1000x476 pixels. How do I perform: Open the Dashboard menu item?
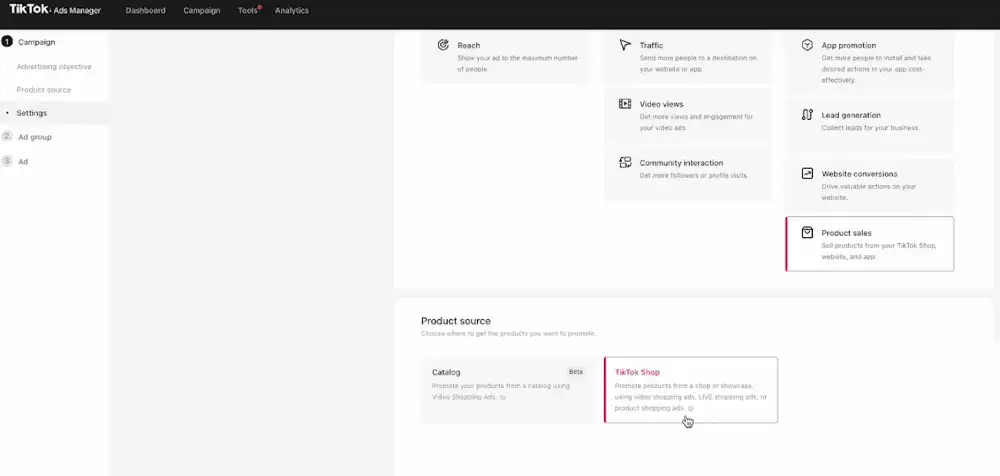tap(145, 11)
